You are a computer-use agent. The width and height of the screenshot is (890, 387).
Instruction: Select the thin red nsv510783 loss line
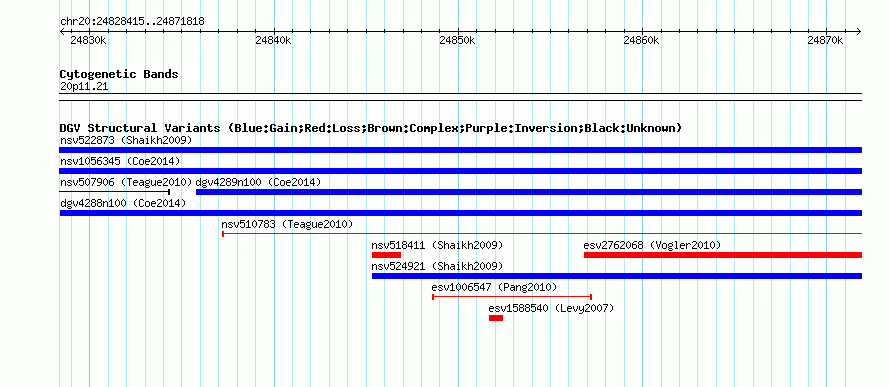pos(541,234)
